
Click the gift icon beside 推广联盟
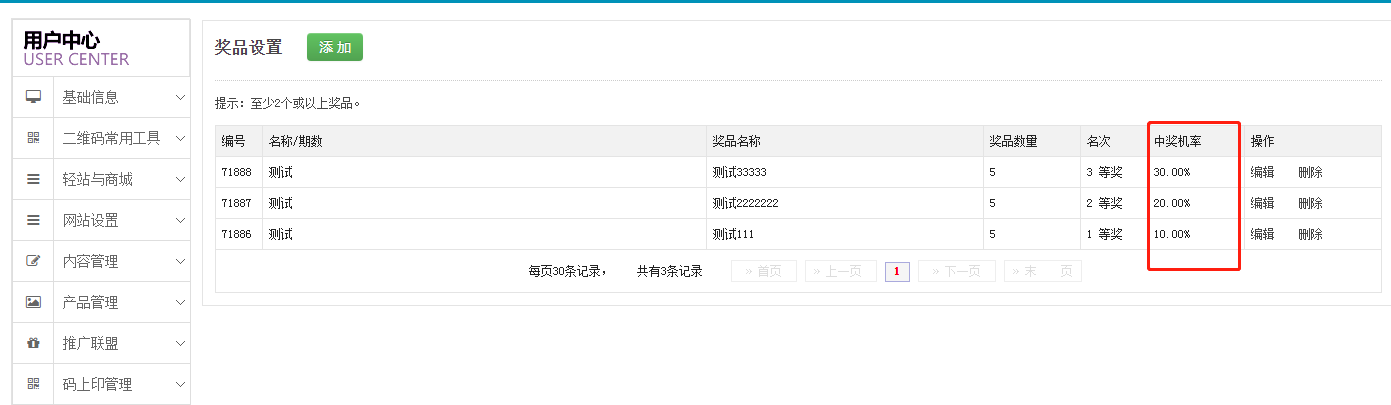coord(33,343)
